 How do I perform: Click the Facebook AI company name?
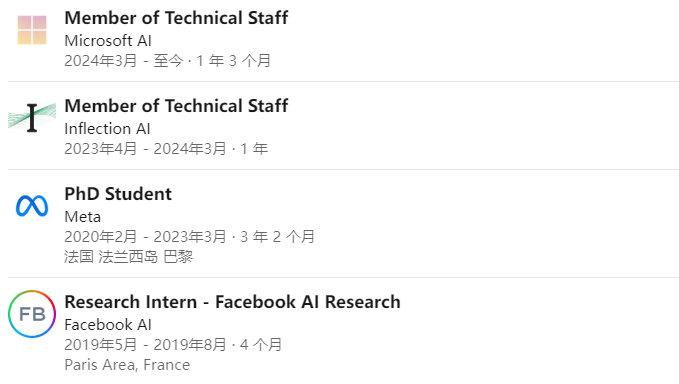coord(108,325)
